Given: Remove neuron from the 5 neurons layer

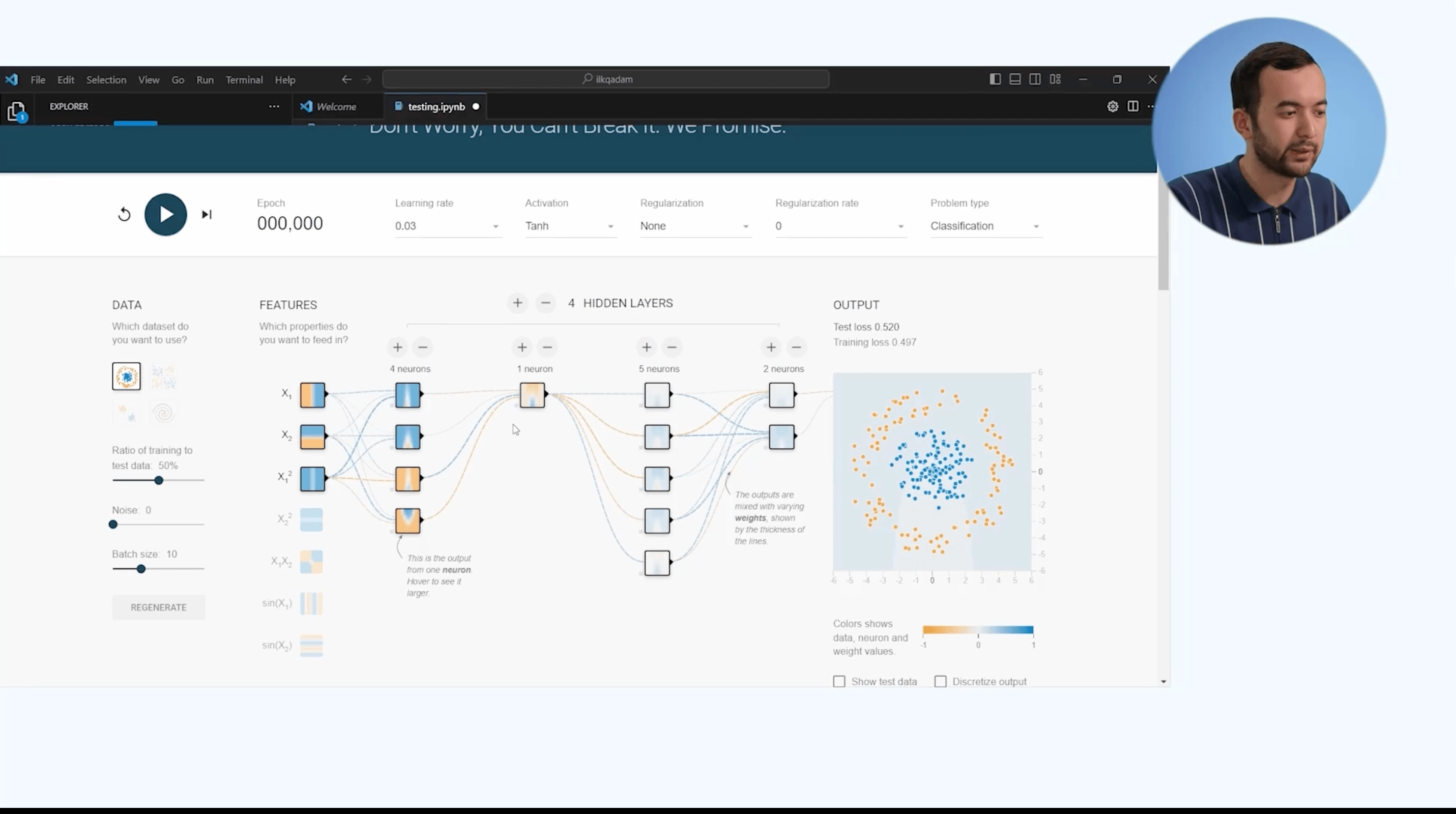Looking at the screenshot, I should click(x=672, y=347).
